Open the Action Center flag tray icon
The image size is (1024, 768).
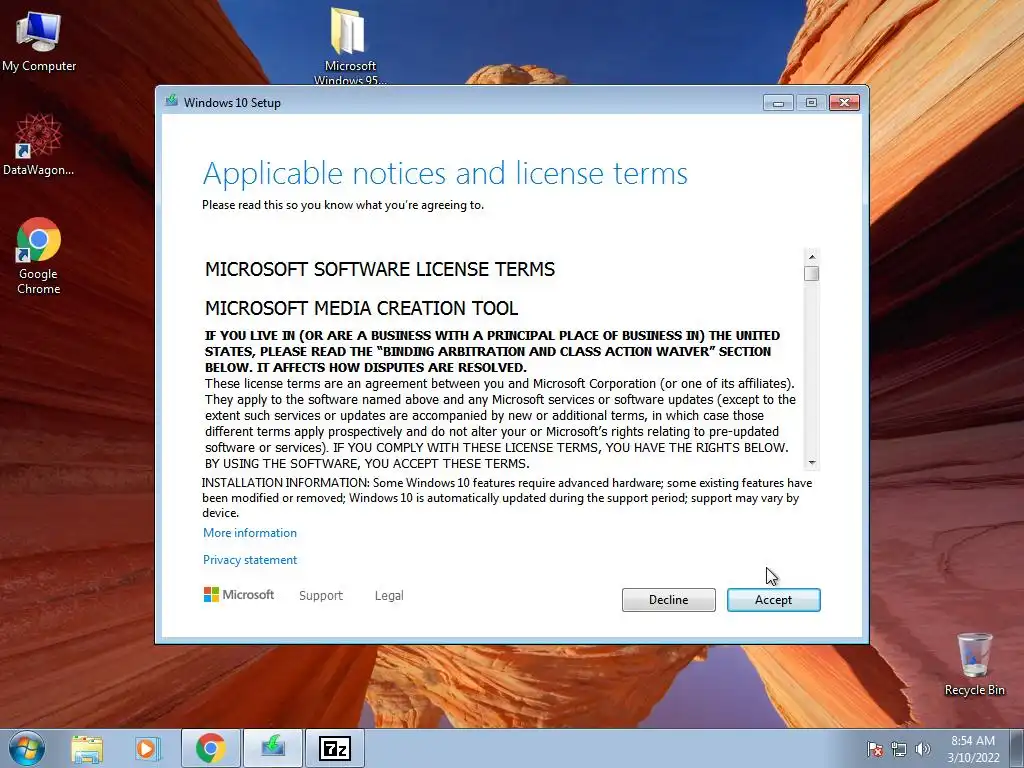point(875,749)
